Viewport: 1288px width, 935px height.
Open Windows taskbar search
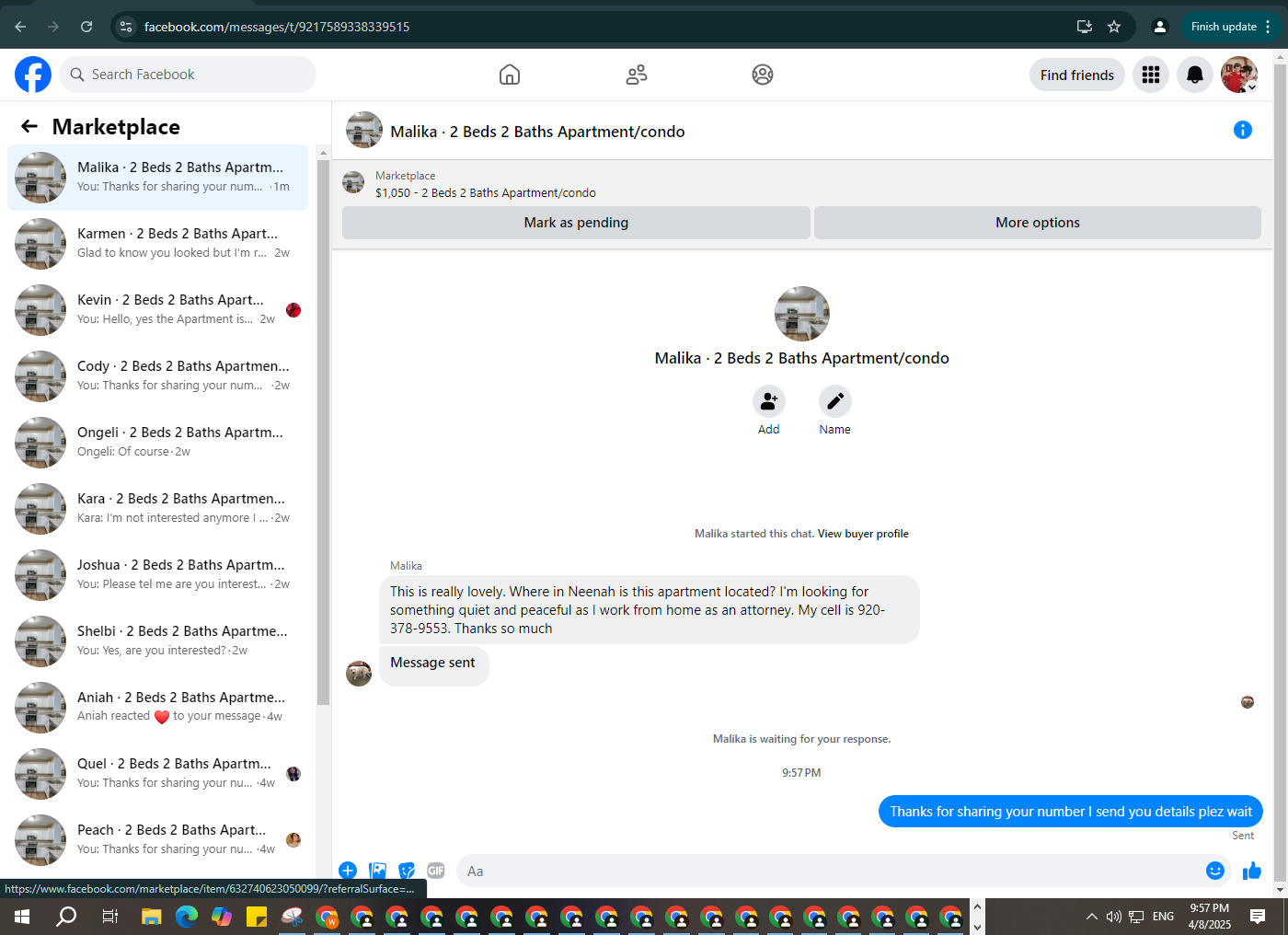coord(66,917)
